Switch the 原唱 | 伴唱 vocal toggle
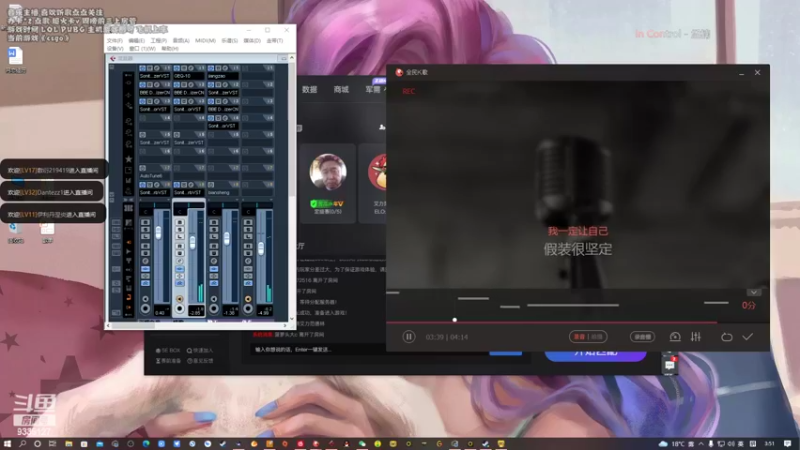The height and width of the screenshot is (450, 800). click(x=588, y=337)
